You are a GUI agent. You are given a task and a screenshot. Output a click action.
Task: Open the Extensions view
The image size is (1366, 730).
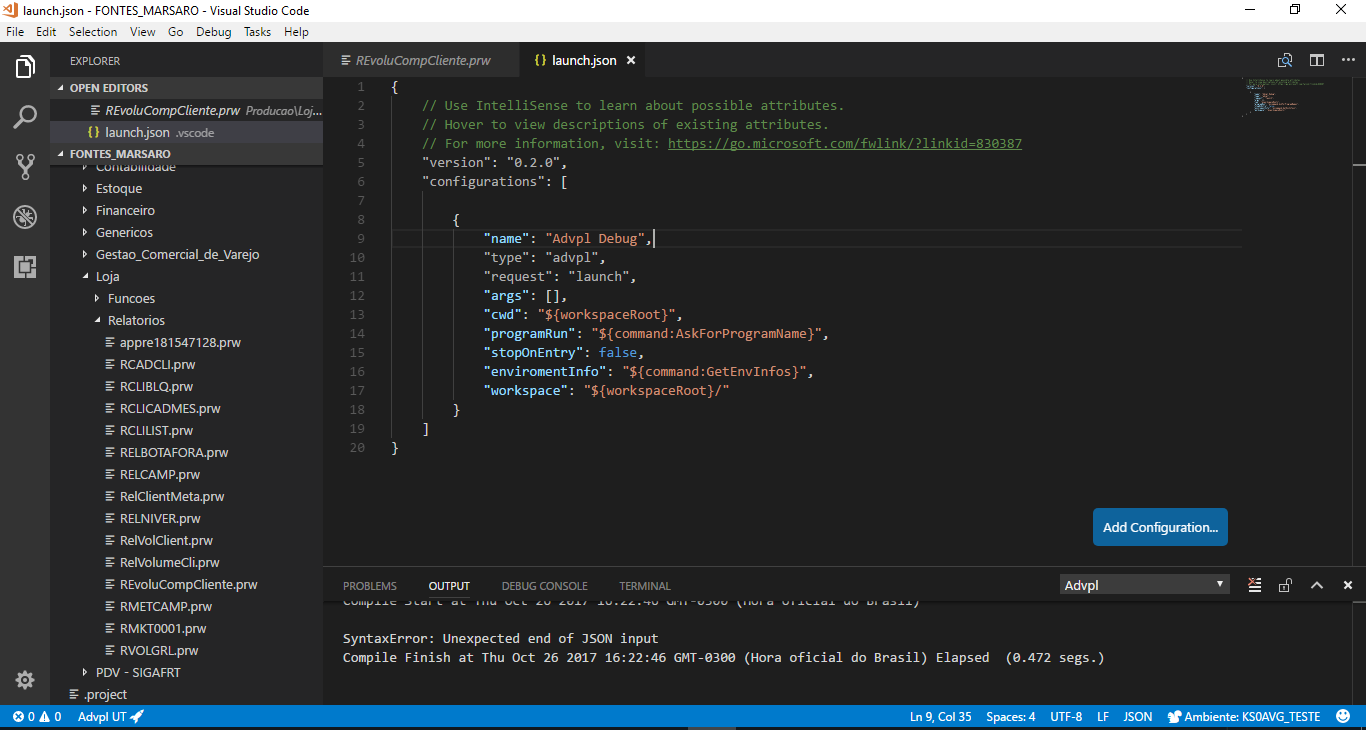(x=25, y=266)
